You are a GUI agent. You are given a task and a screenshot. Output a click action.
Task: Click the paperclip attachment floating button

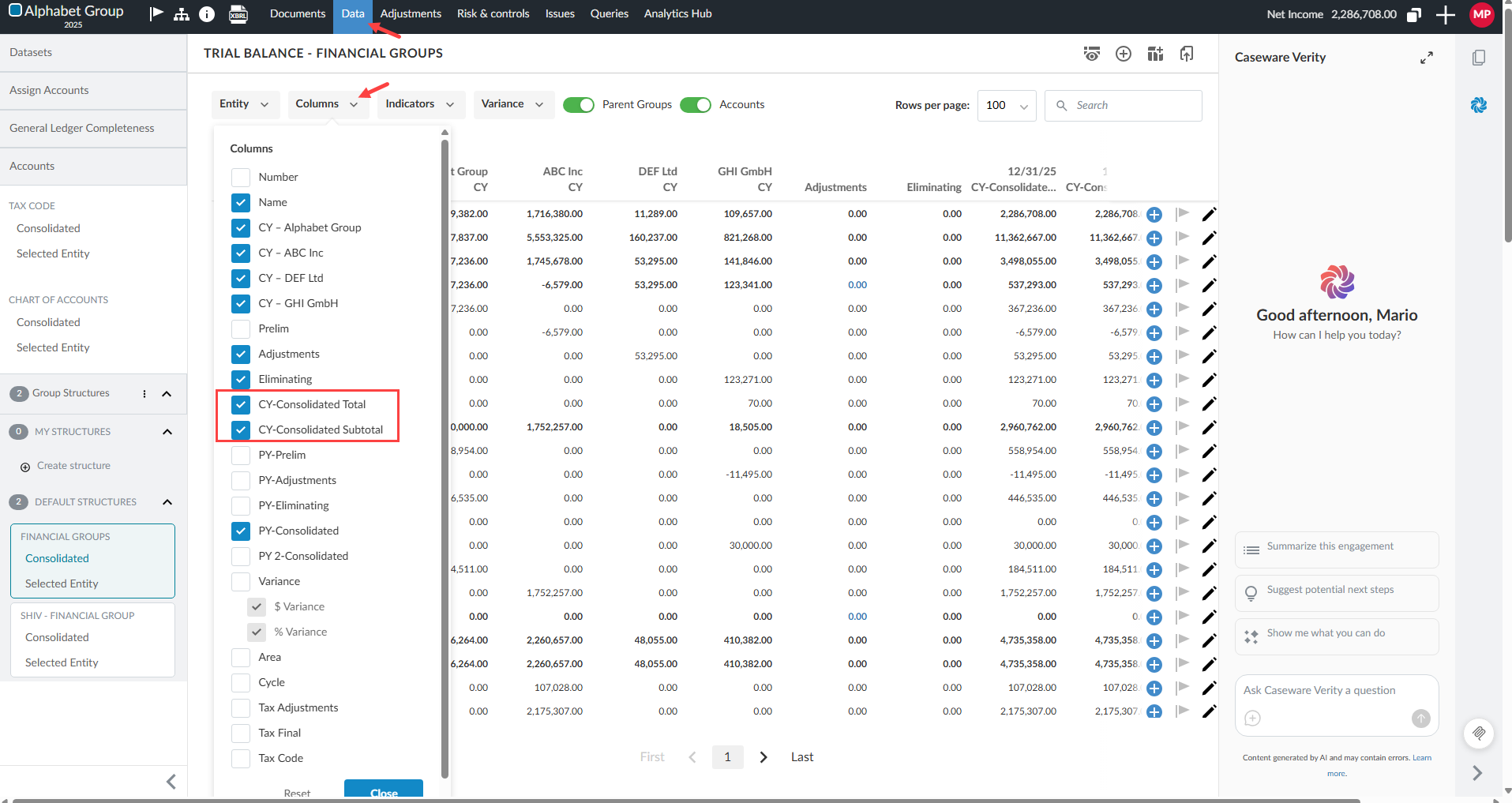pyautogui.click(x=1479, y=733)
